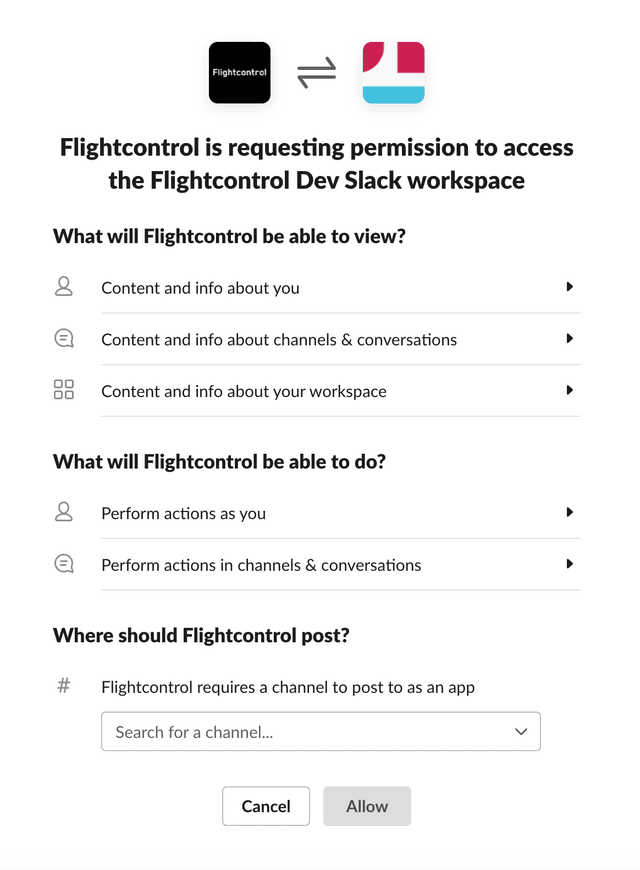Click the Allow button
Image resolution: width=640 pixels, height=870 pixels.
[367, 806]
